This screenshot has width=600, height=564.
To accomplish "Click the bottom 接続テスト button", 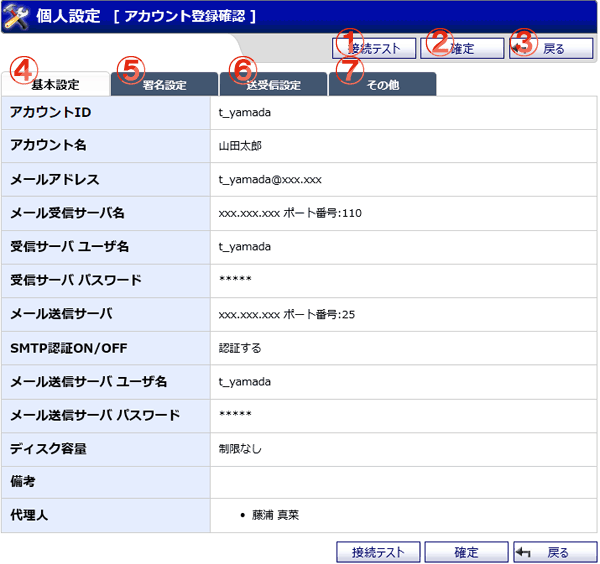I will click(378, 552).
